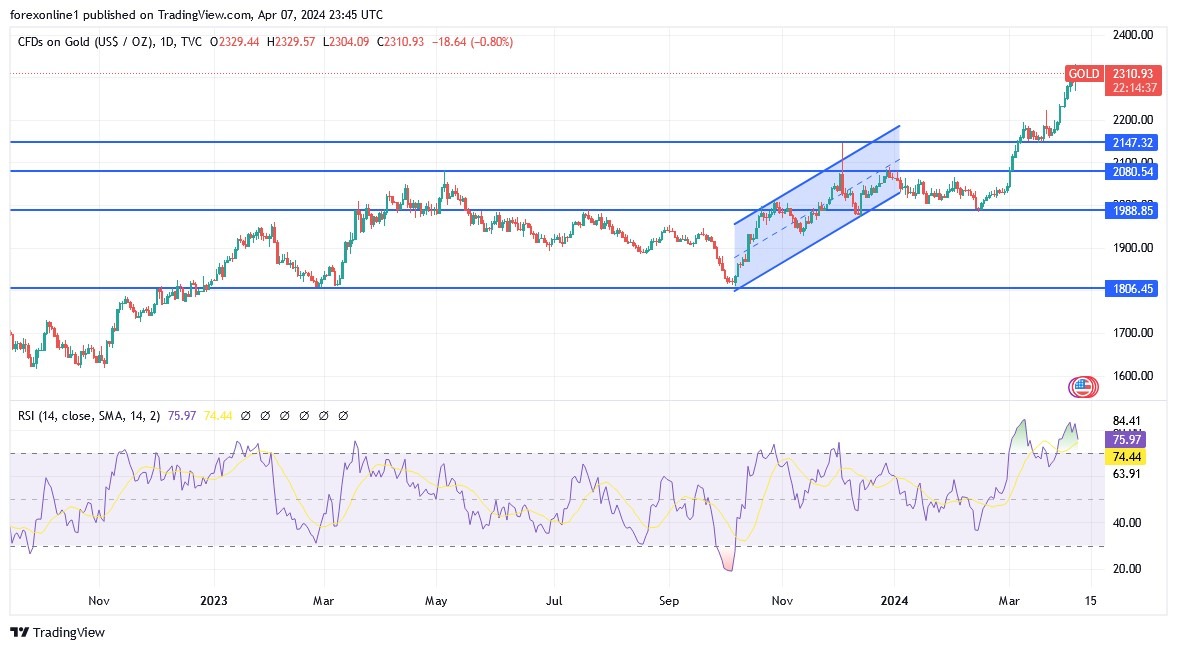1177x650 pixels.
Task: Click the first crossed-circle icon in the RSI legend
Action: tap(244, 415)
